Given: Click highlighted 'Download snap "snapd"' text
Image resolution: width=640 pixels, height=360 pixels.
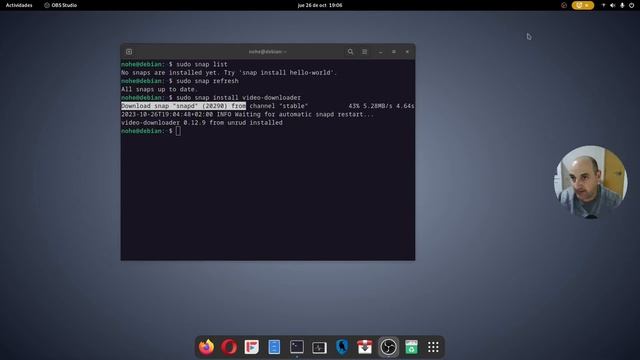Looking at the screenshot, I should point(183,106).
